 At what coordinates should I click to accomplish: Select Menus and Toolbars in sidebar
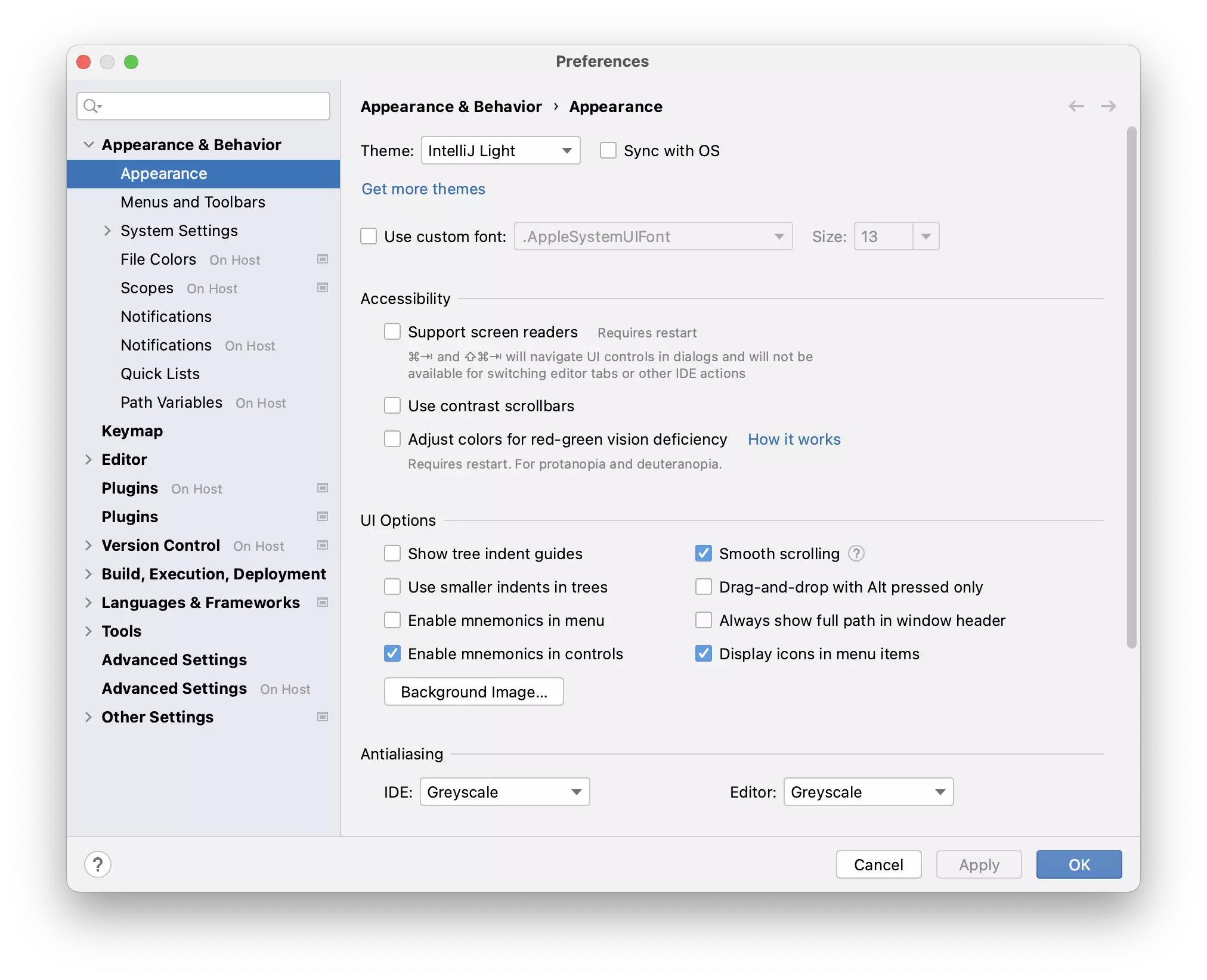[193, 202]
